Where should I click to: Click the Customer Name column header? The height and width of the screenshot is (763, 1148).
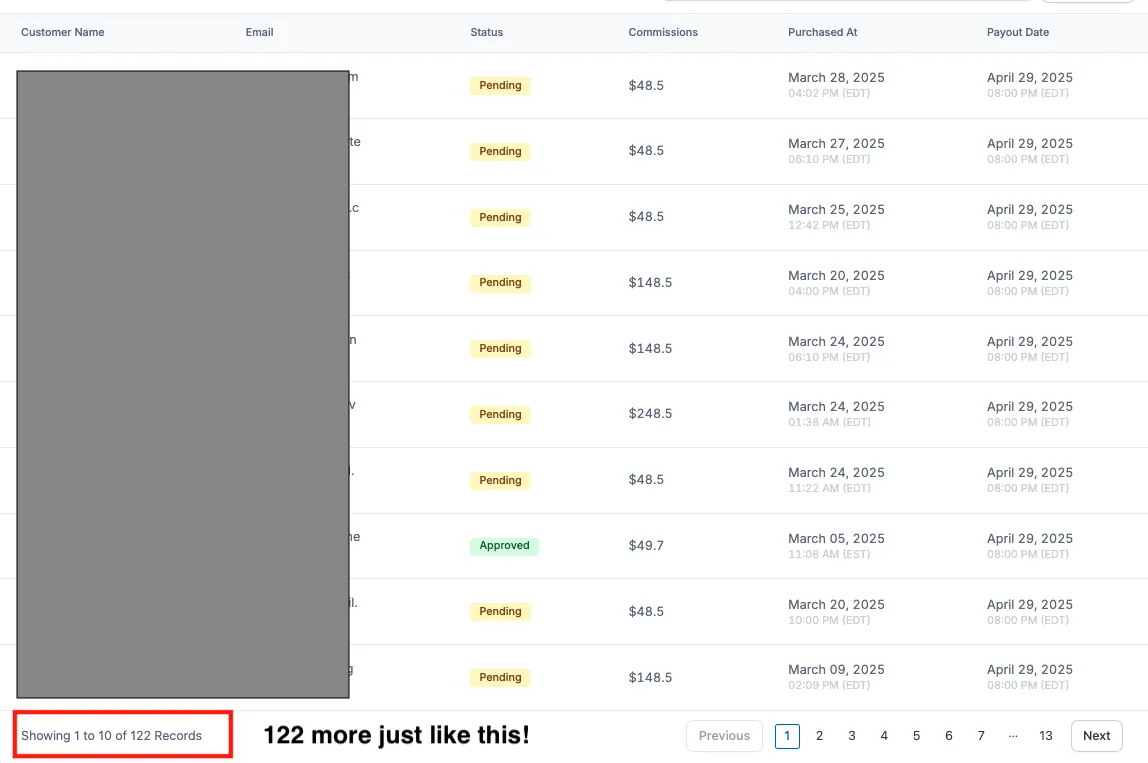coord(62,32)
